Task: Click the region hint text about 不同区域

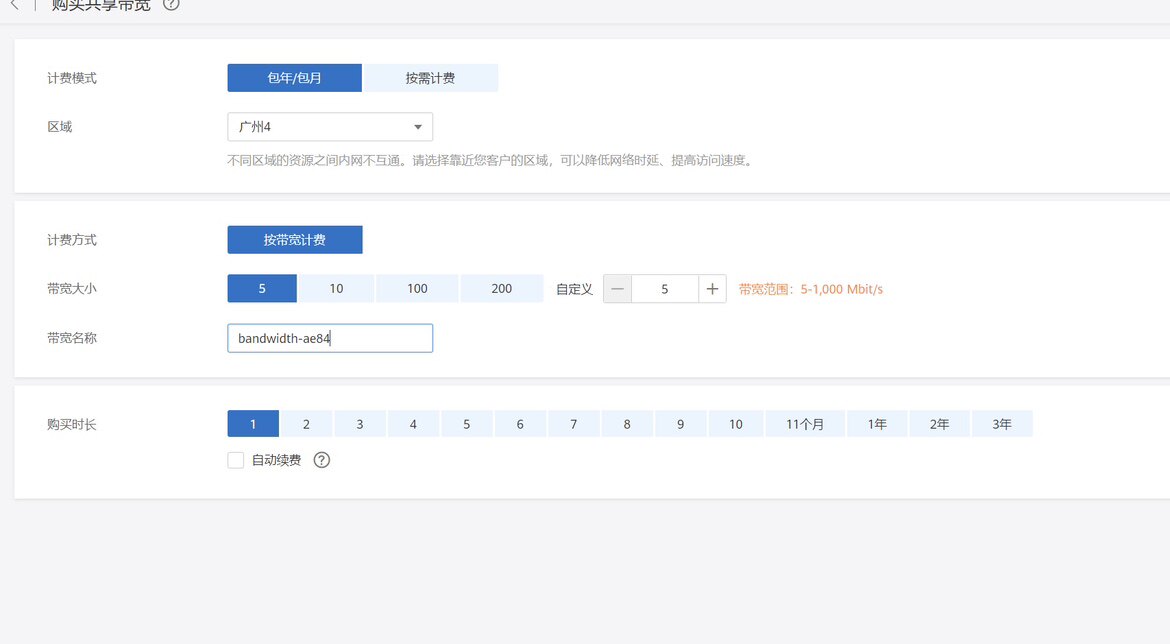Action: click(490, 160)
